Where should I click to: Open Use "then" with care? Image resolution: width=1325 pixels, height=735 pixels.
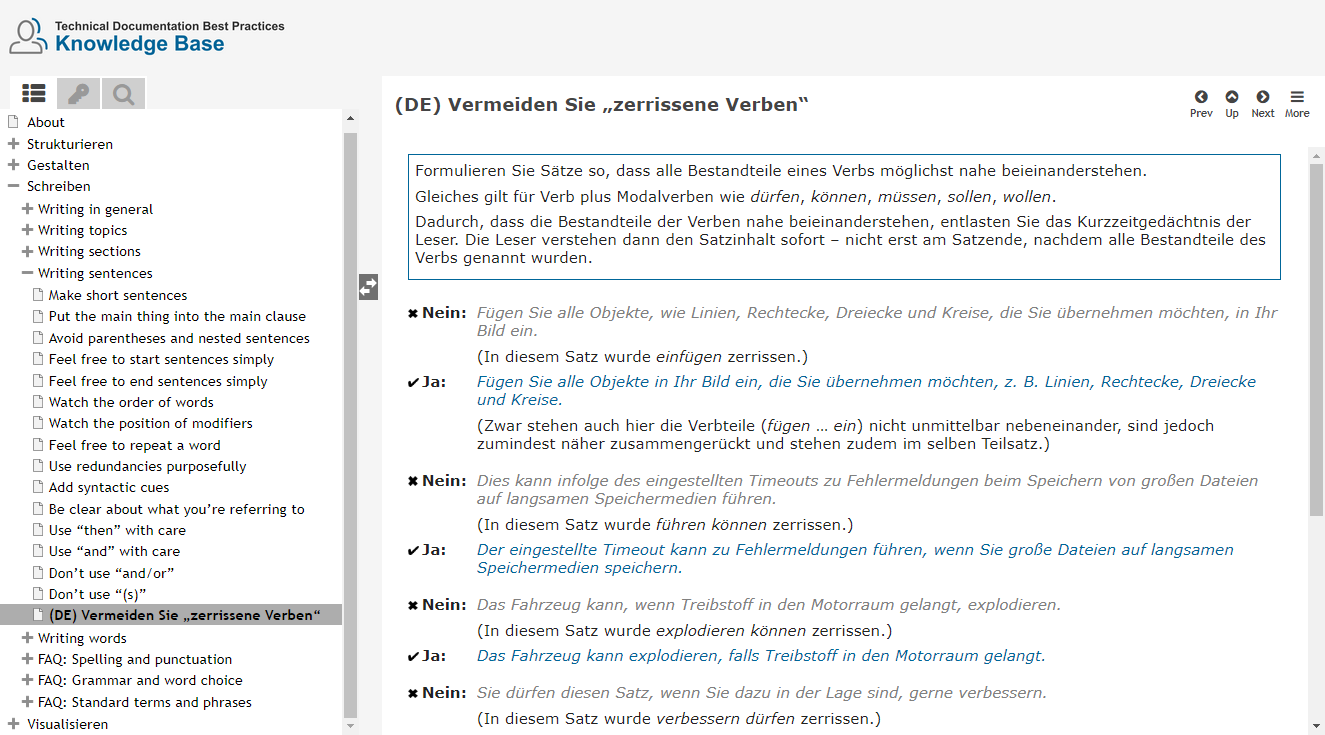coord(117,530)
